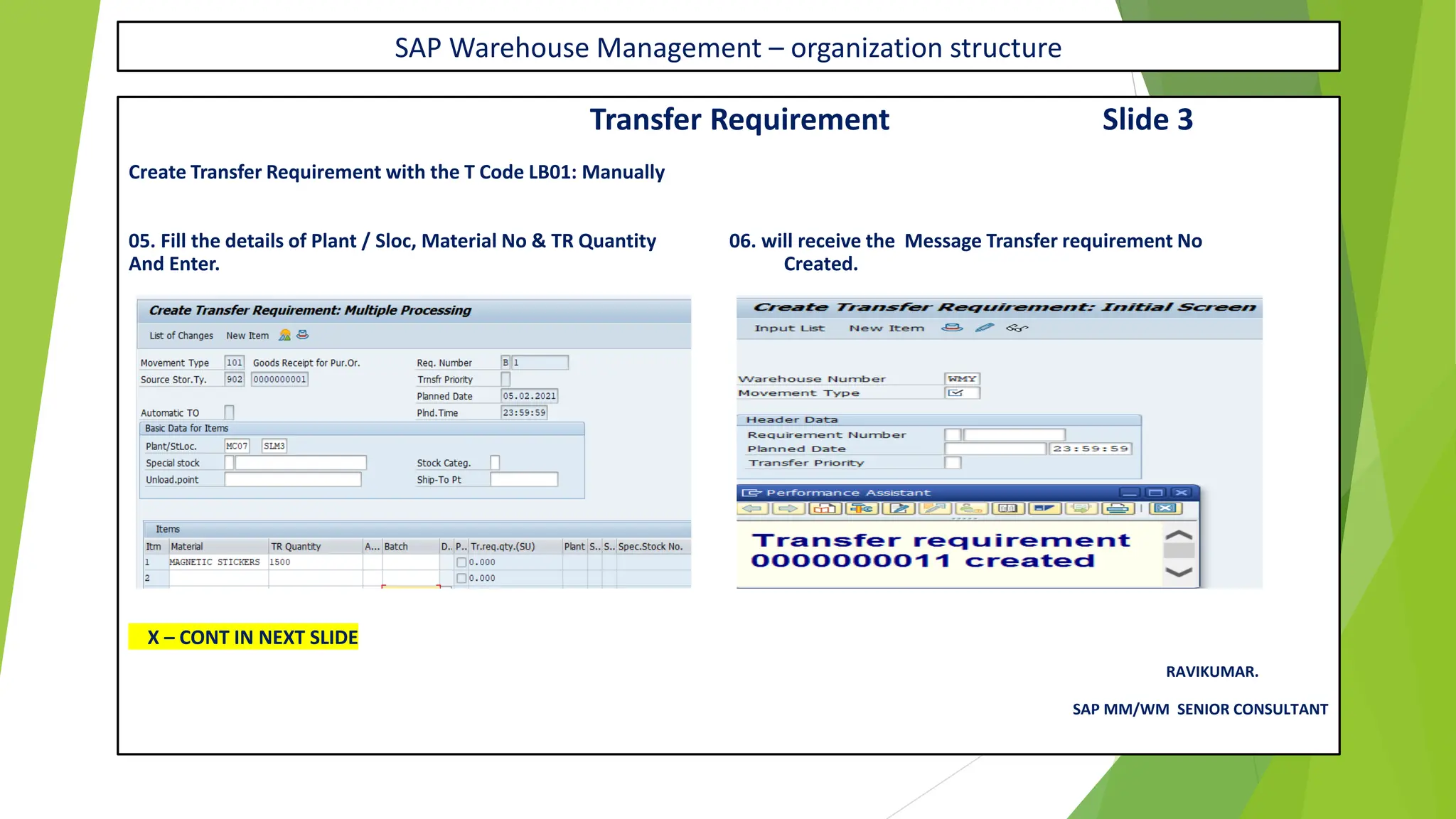
Task: Click the greyed user-key icon in Performance Assistant
Action: coord(972,508)
